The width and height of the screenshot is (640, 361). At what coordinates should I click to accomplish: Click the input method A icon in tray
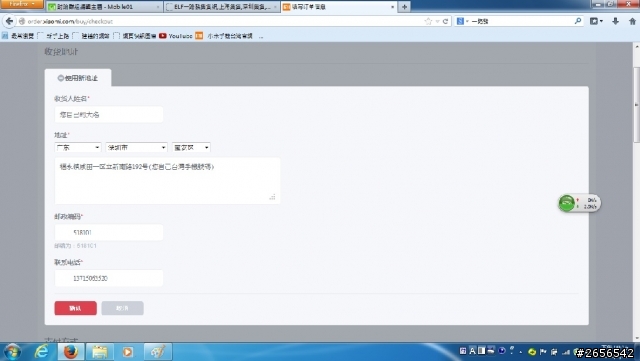pos(472,351)
